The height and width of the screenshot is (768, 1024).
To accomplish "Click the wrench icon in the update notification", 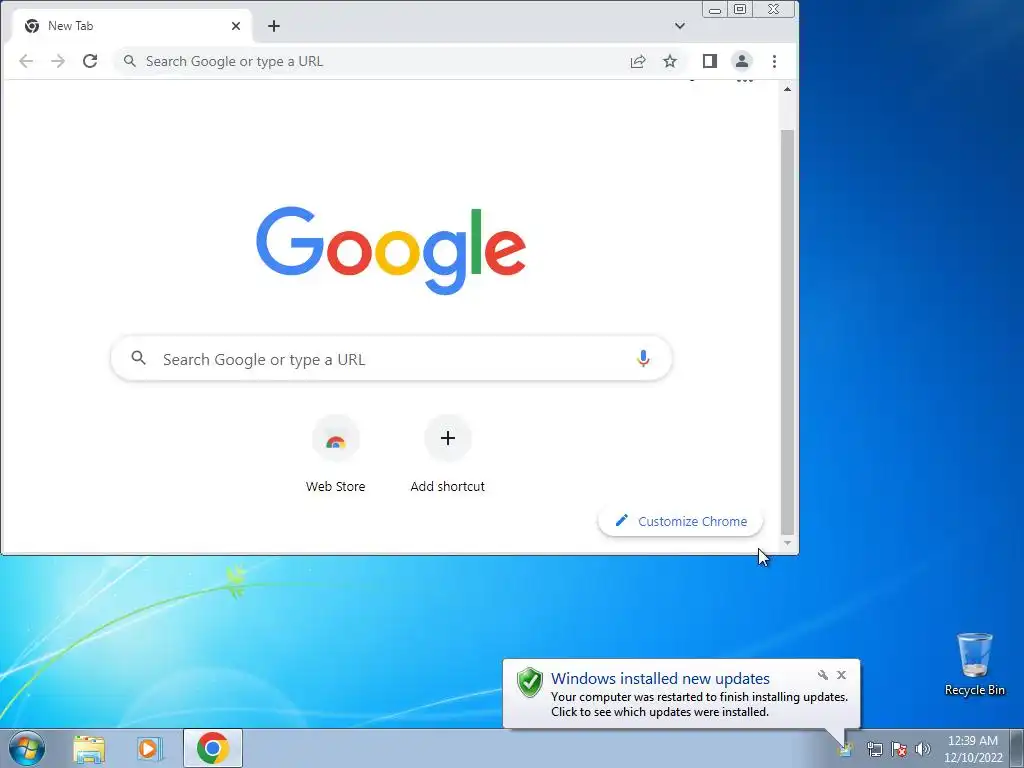I will [823, 675].
